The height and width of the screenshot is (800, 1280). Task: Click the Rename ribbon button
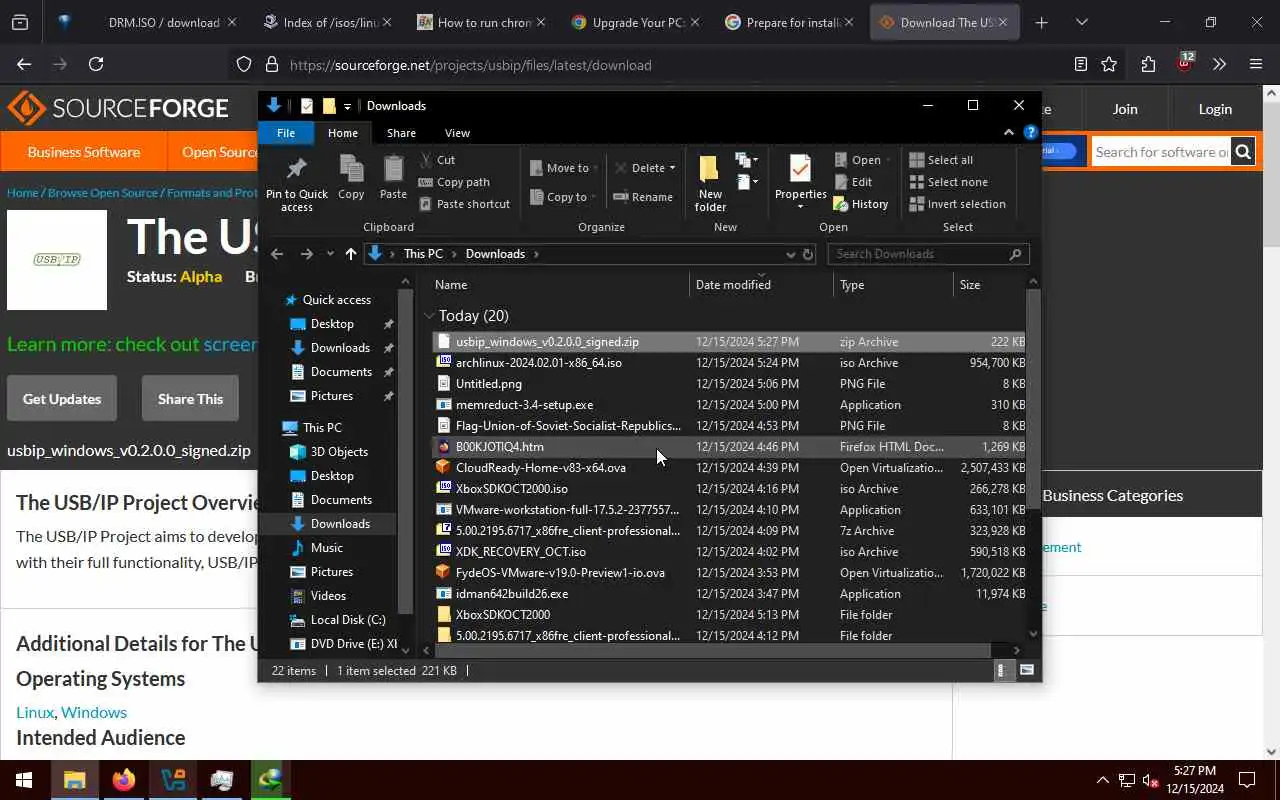click(644, 197)
